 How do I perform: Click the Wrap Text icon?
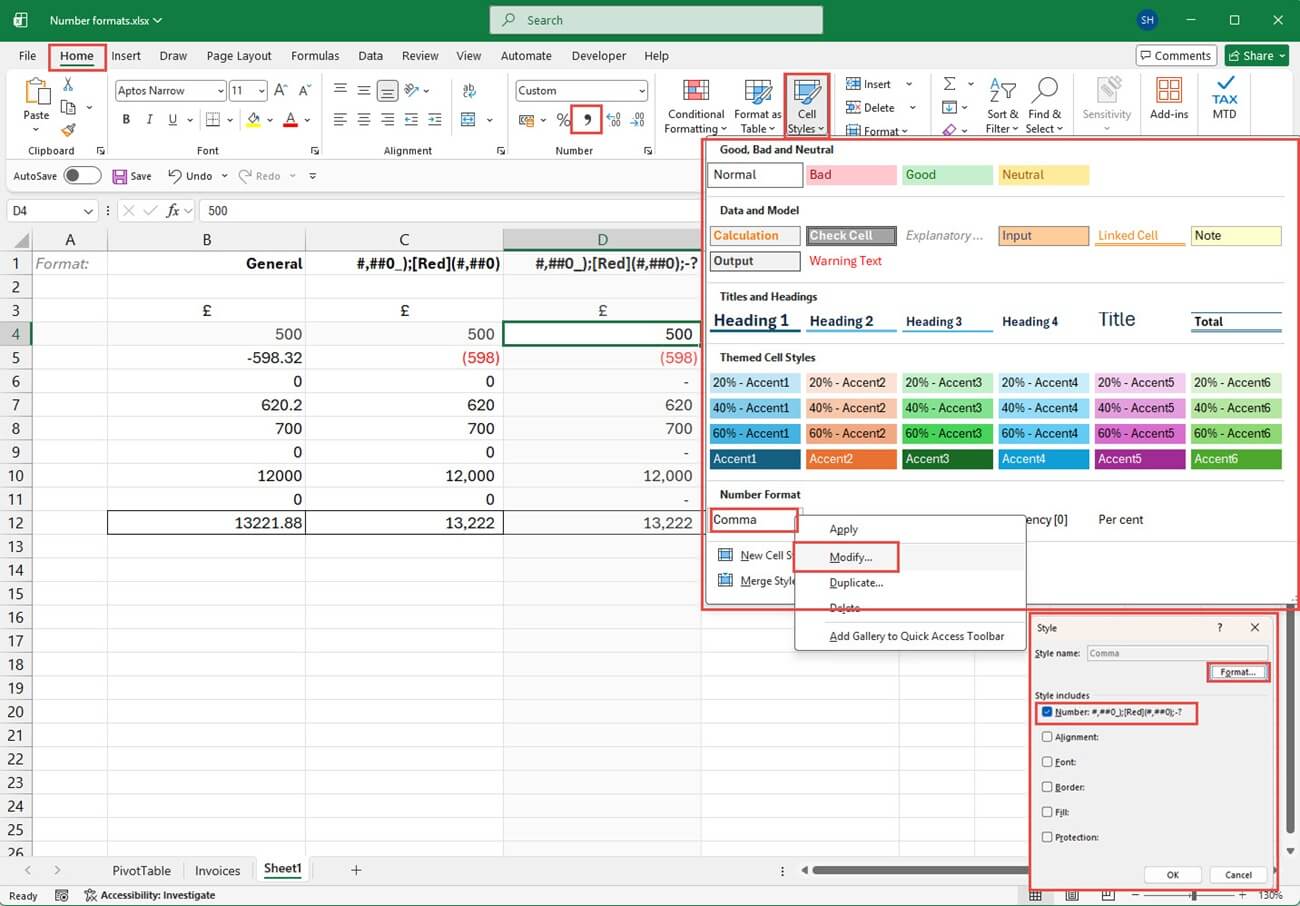point(469,90)
